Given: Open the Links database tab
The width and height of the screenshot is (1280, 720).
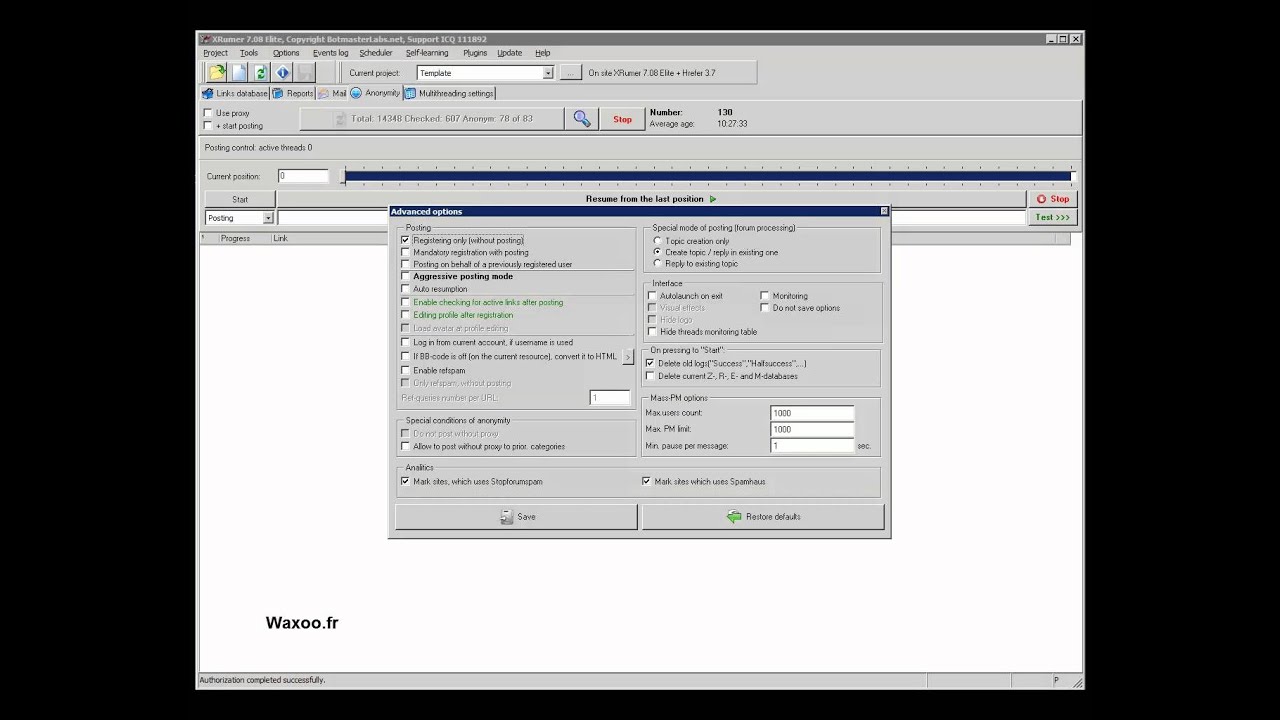Looking at the screenshot, I should pyautogui.click(x=235, y=93).
